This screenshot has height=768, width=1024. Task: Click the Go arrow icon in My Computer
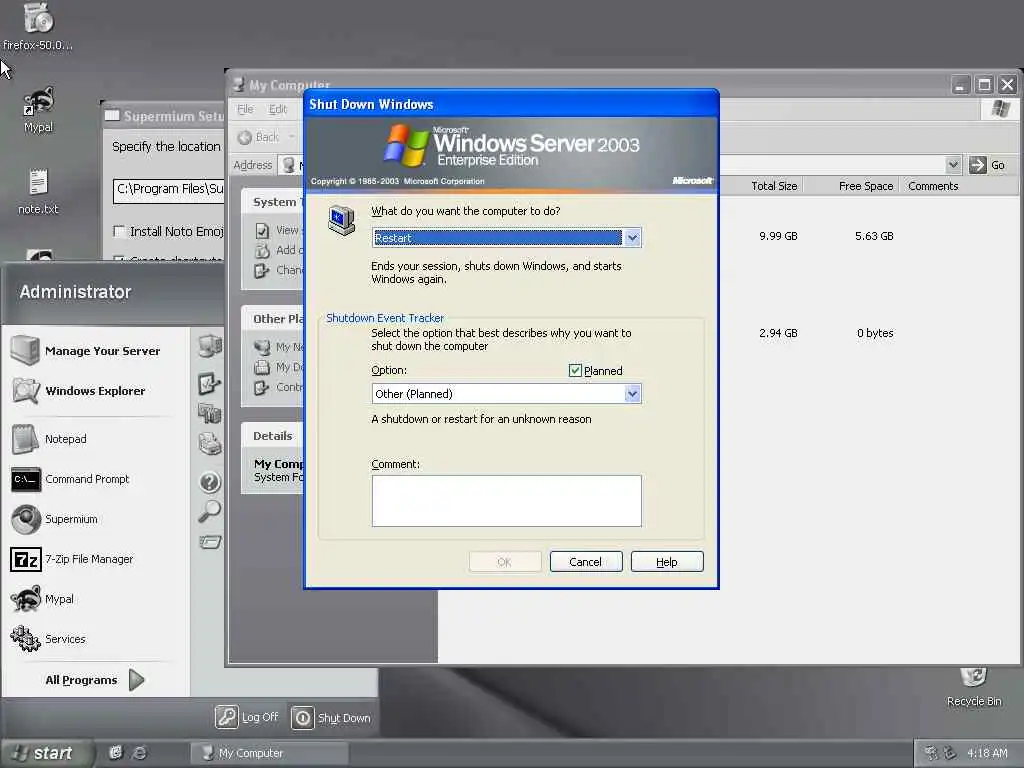click(x=977, y=165)
